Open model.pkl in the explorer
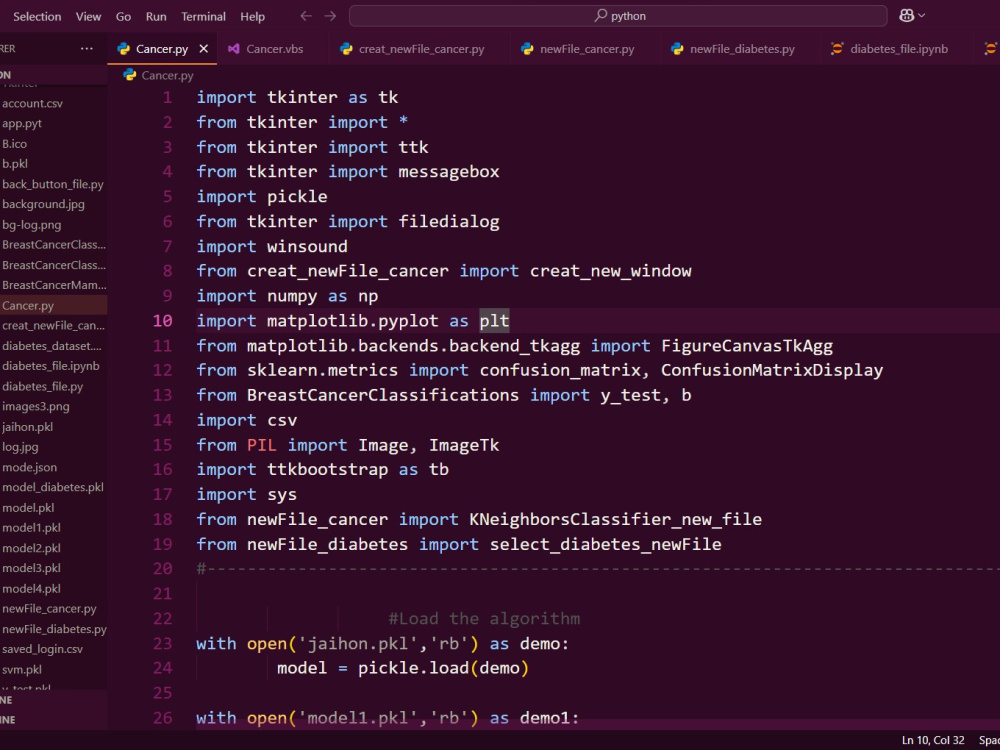Viewport: 1000px width, 750px height. 27,508
